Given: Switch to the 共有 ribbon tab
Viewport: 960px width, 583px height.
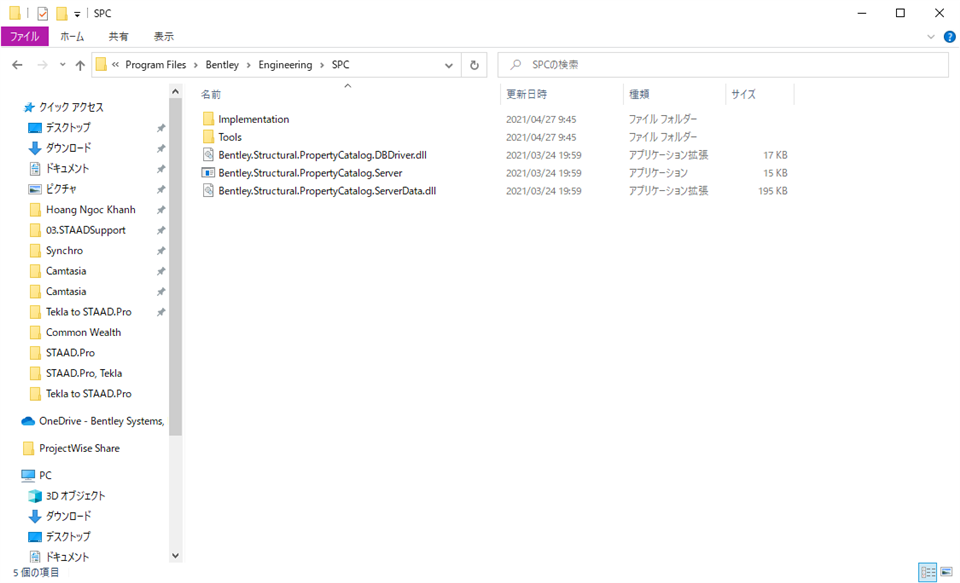Looking at the screenshot, I should [x=118, y=37].
